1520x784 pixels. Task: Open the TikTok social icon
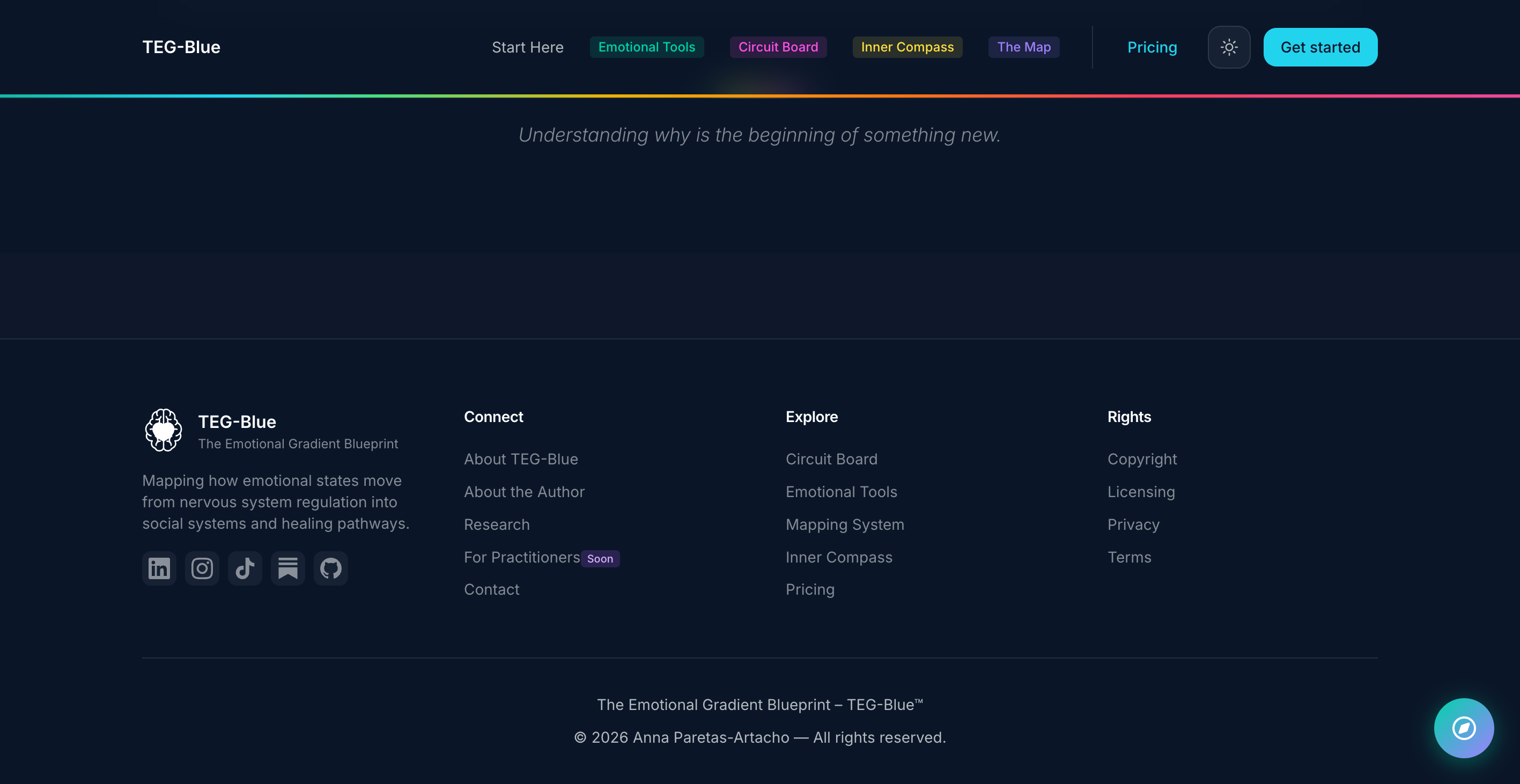(x=245, y=568)
